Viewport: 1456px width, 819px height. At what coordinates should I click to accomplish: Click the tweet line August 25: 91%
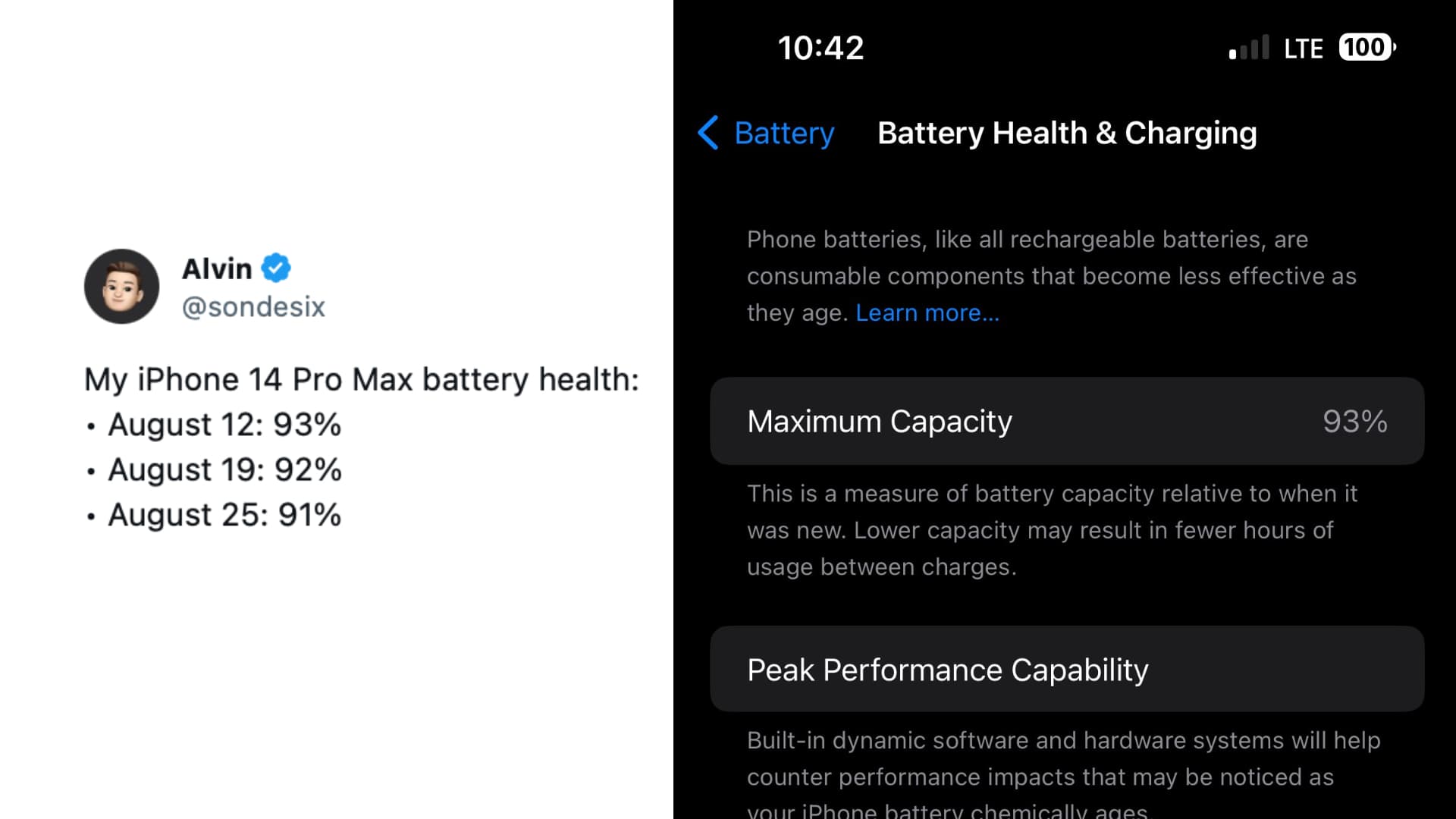tap(224, 515)
